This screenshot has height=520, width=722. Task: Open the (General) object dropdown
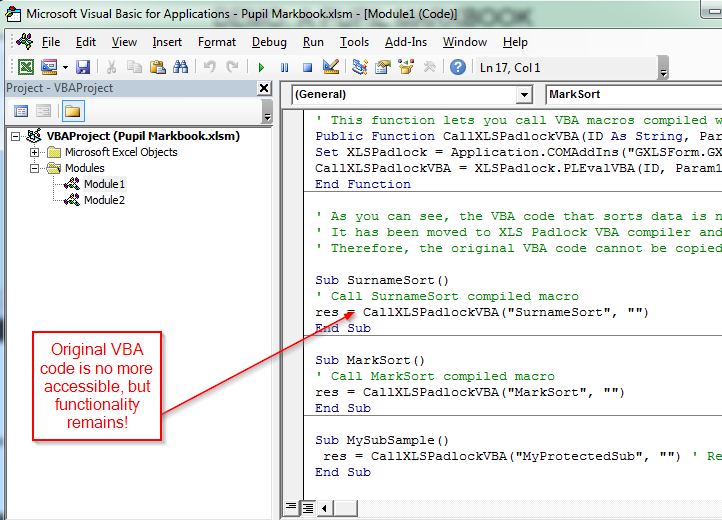524,94
